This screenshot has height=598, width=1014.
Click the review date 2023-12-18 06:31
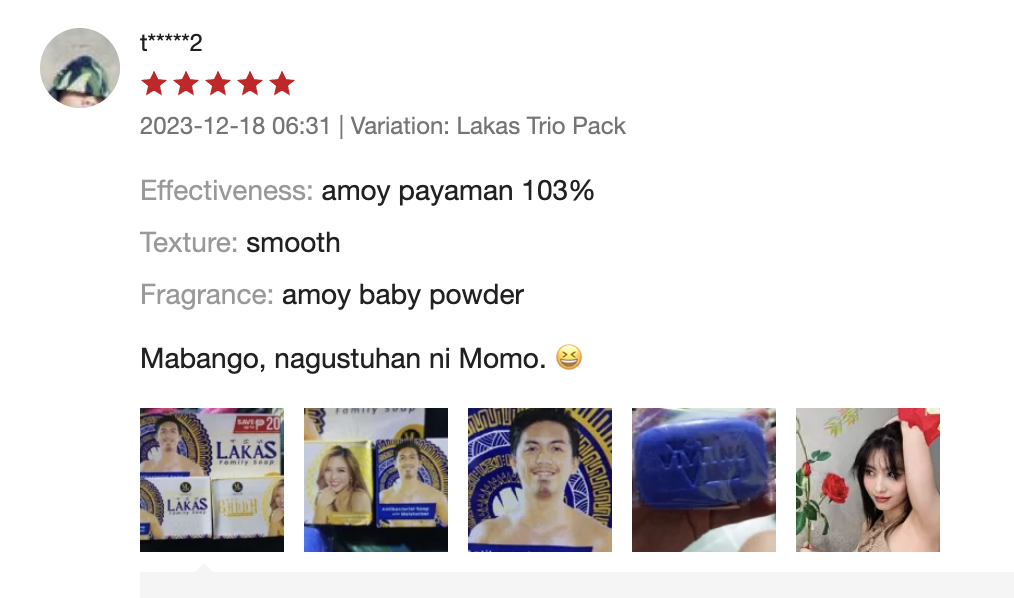click(x=235, y=126)
